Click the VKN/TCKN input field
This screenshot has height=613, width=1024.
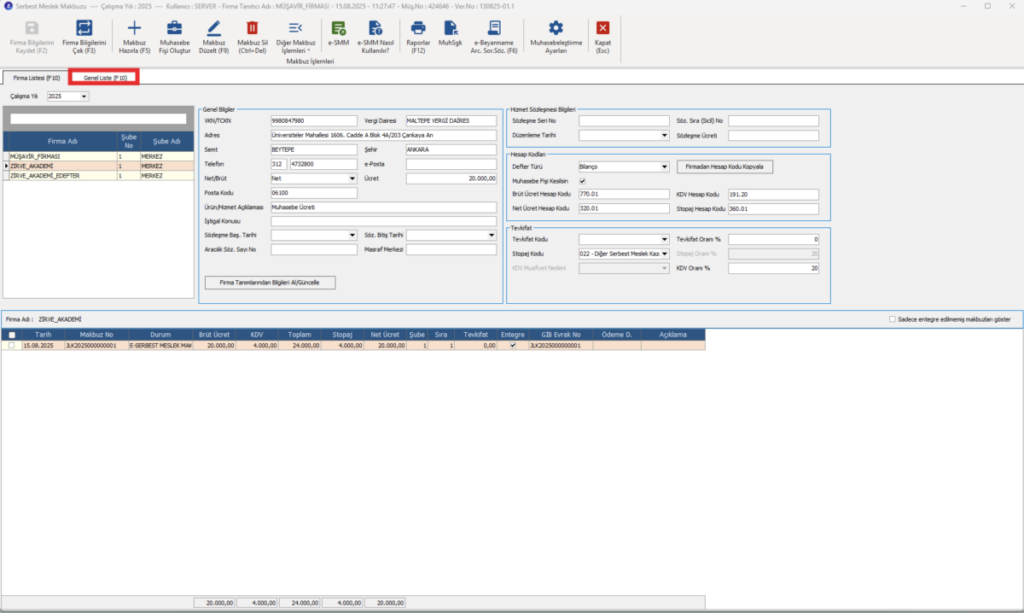tap(314, 121)
